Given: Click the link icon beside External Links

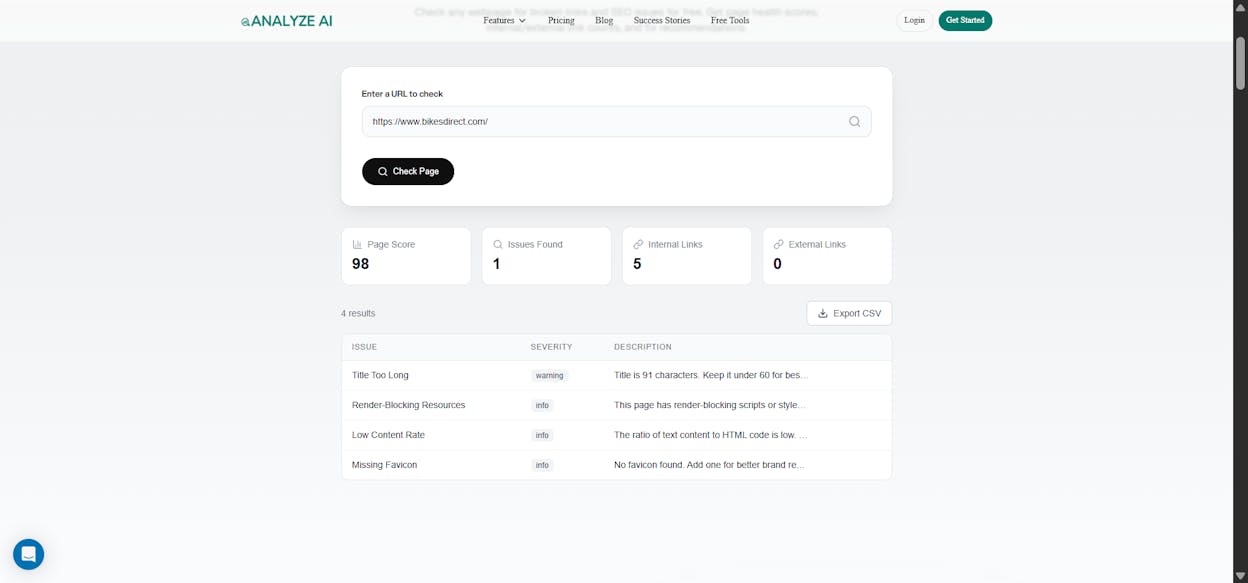Looking at the screenshot, I should [778, 244].
